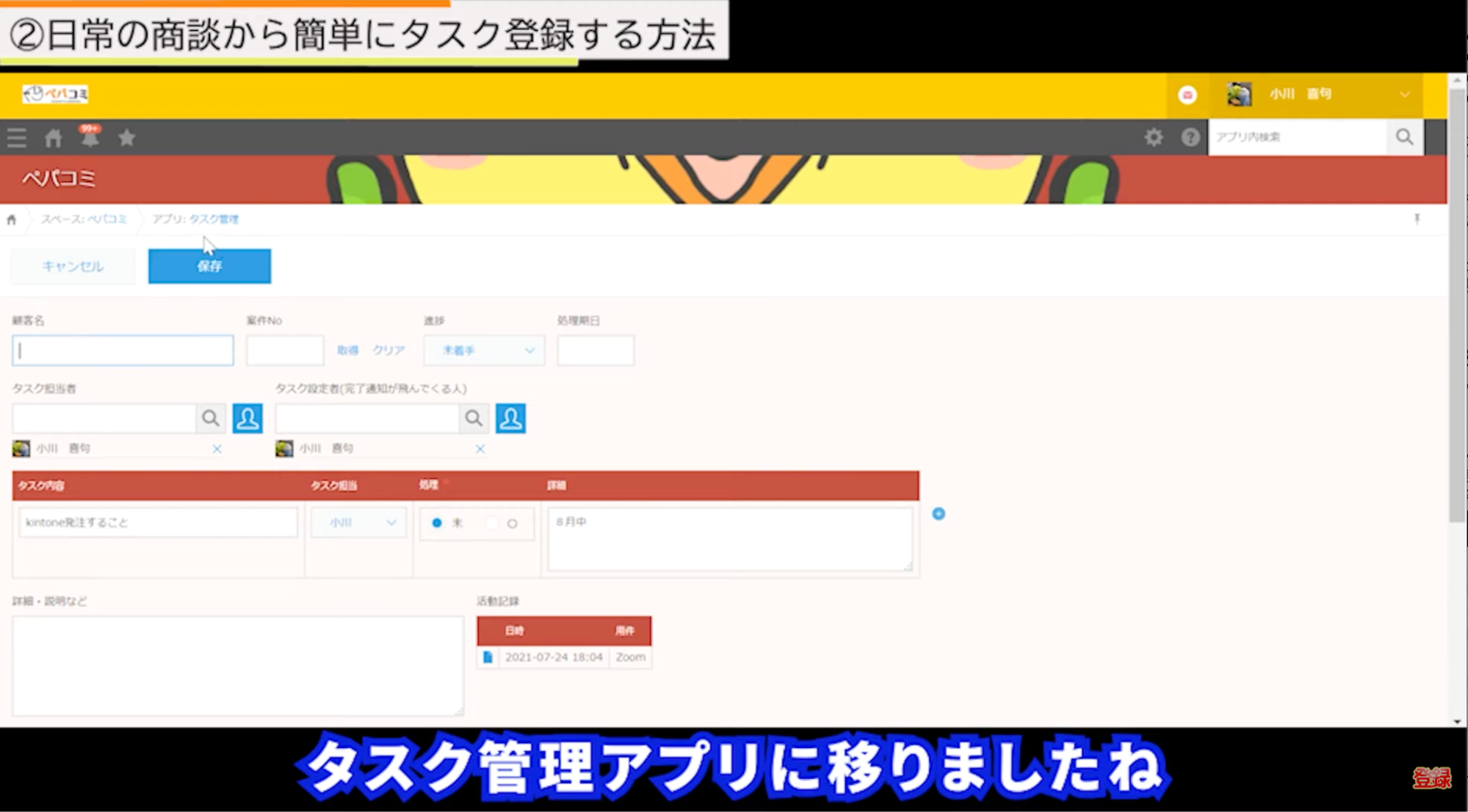The image size is (1468, 812).
Task: Open the settings gear icon
Action: (1153, 137)
